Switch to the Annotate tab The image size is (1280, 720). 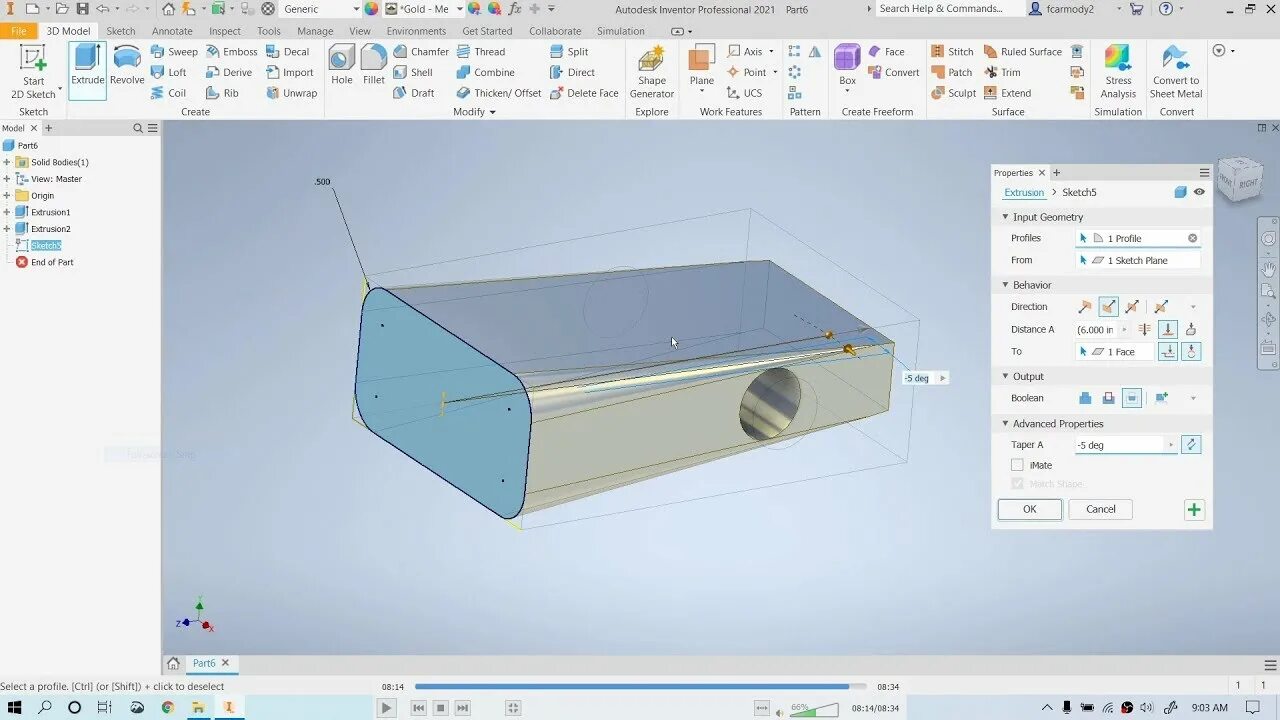pyautogui.click(x=172, y=31)
